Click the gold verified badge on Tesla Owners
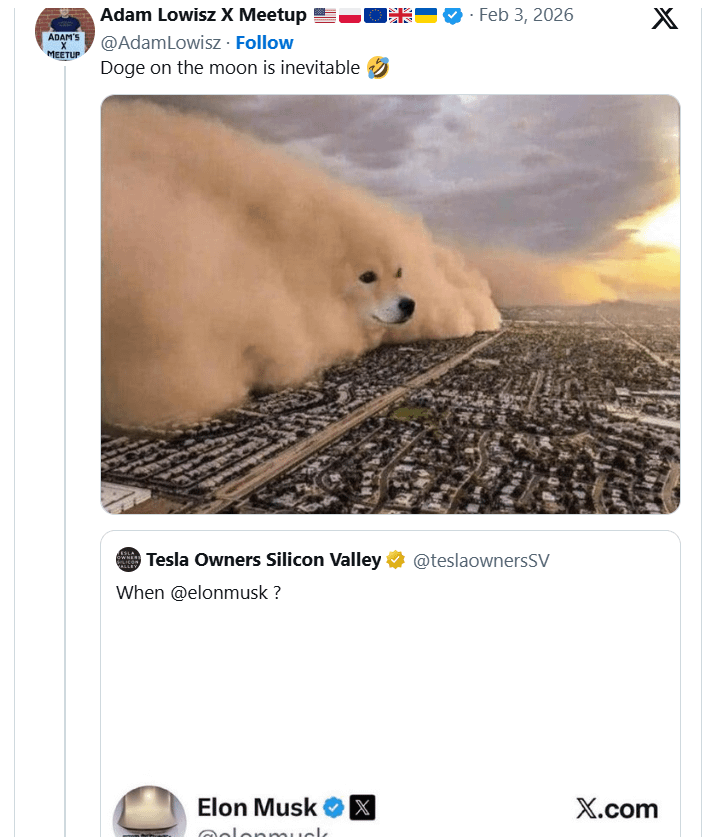This screenshot has height=837, width=717. (x=396, y=560)
